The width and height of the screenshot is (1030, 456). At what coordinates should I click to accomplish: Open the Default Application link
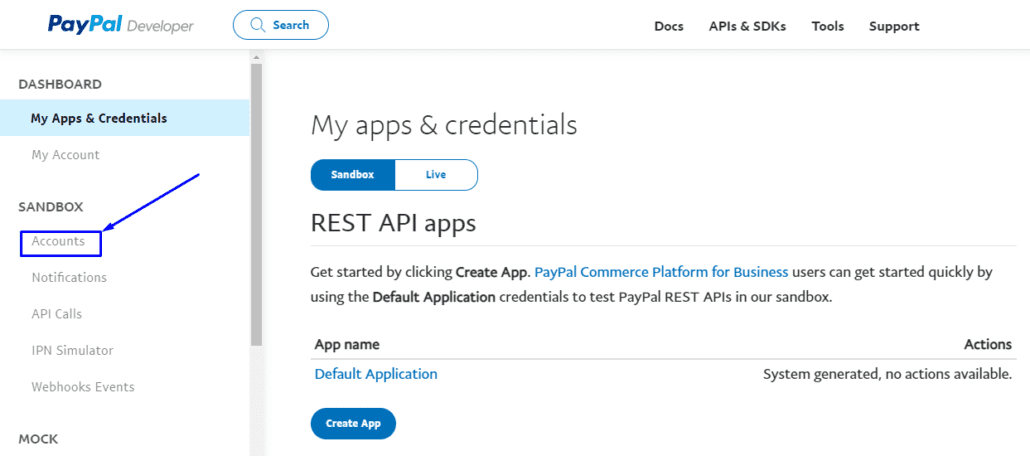tap(376, 374)
